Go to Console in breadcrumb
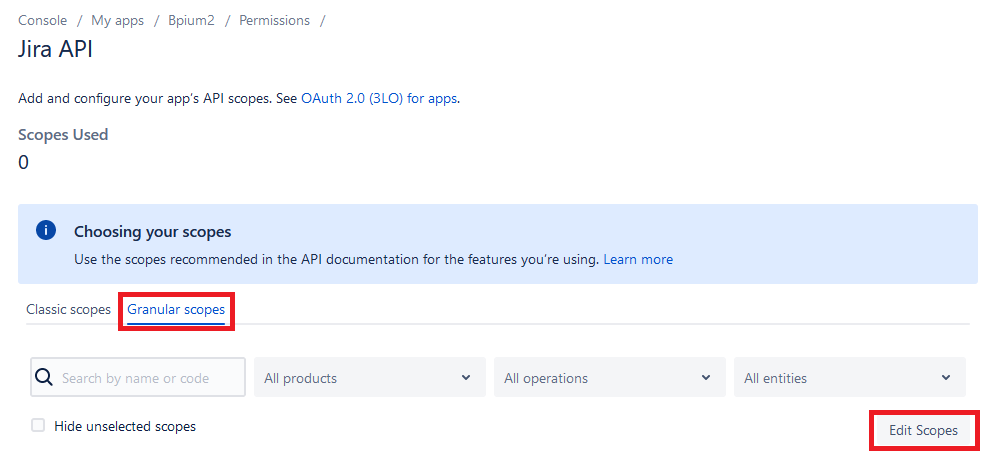The height and width of the screenshot is (454, 990). 42,20
